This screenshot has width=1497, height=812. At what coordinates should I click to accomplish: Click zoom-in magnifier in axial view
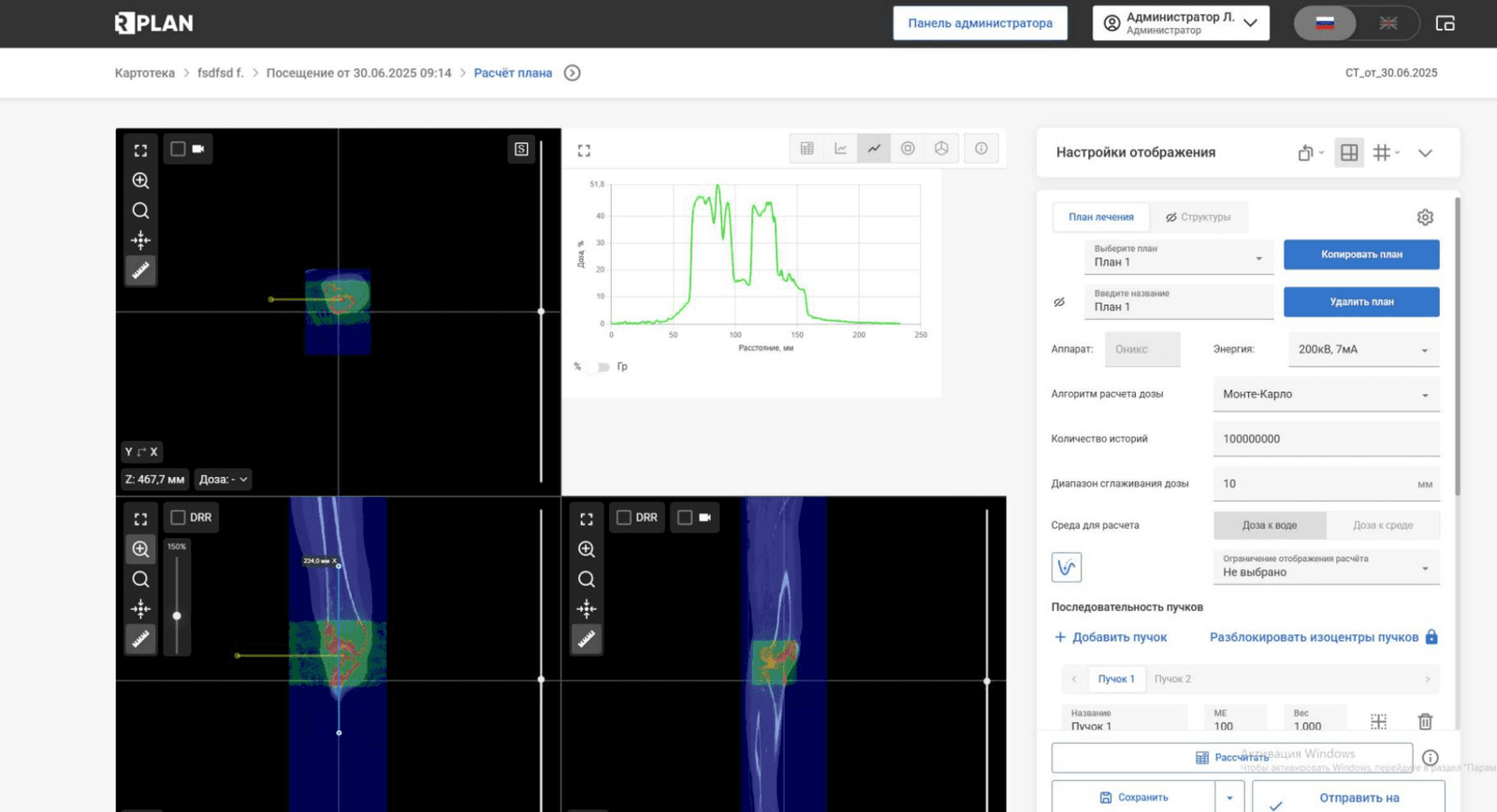tap(140, 181)
